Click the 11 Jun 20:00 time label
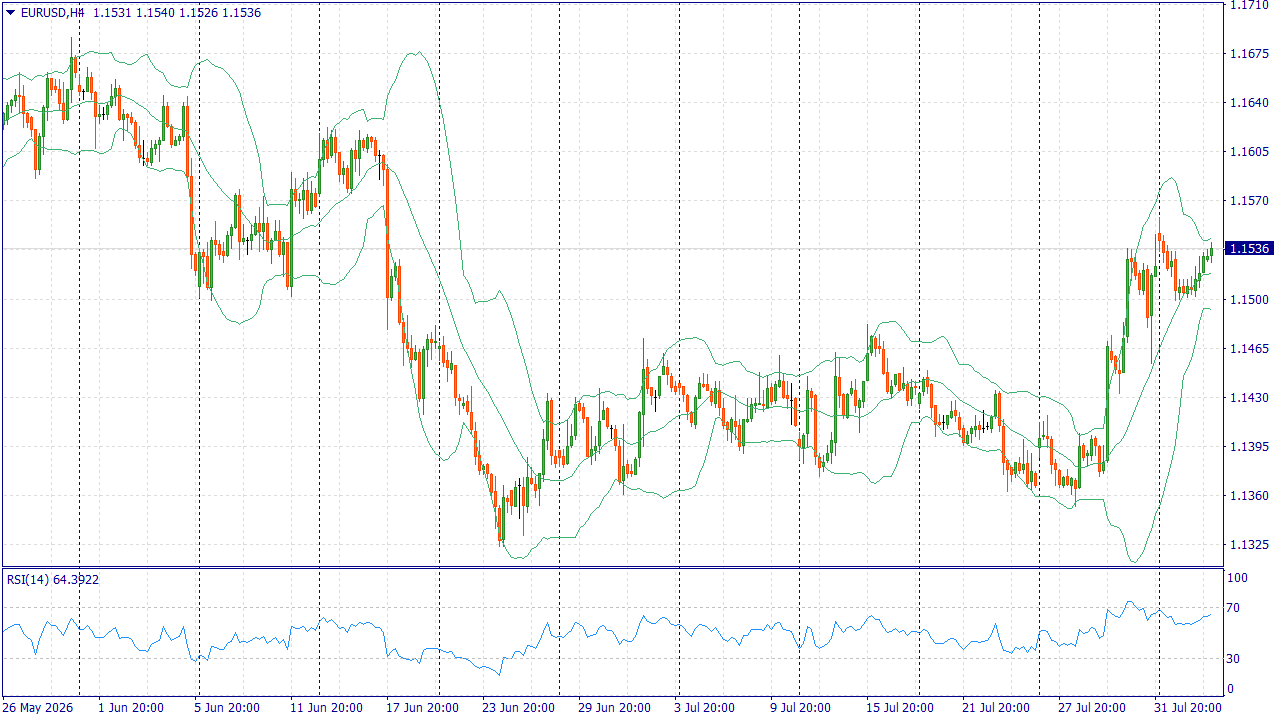1280x720 pixels. tap(325, 708)
